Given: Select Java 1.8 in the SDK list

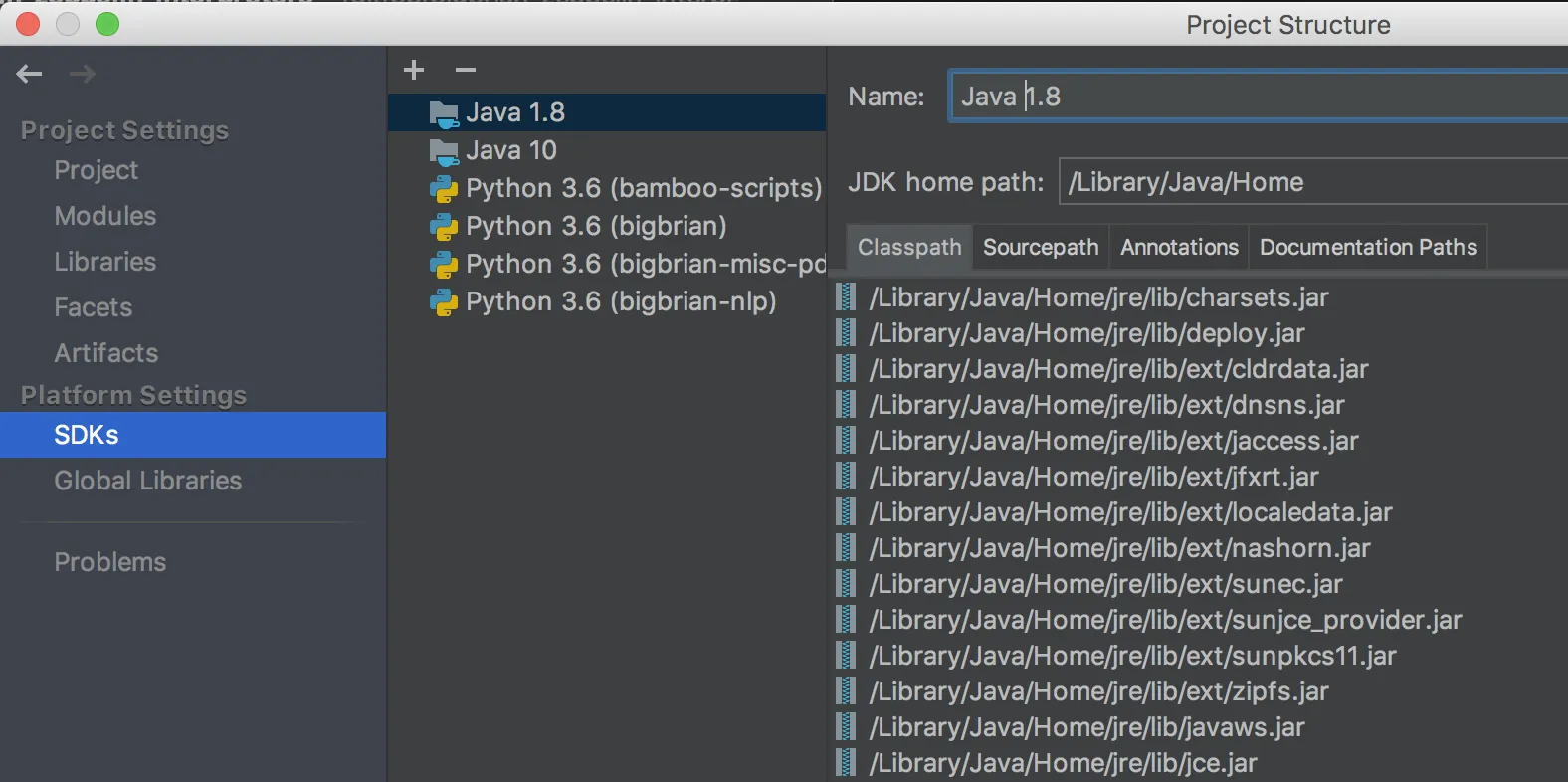Looking at the screenshot, I should (x=607, y=112).
